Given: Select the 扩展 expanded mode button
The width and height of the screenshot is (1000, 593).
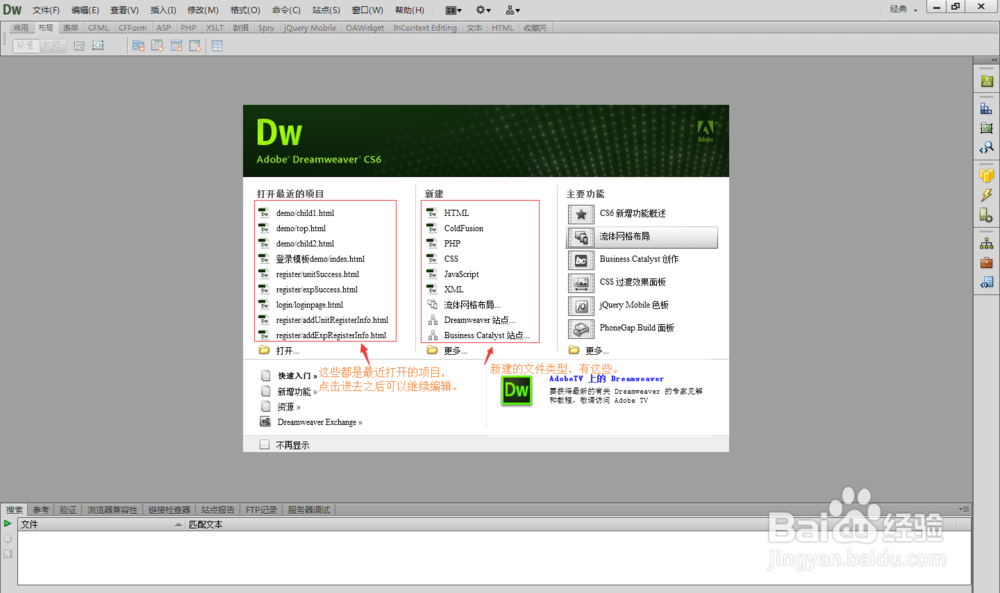Looking at the screenshot, I should pos(52,46).
